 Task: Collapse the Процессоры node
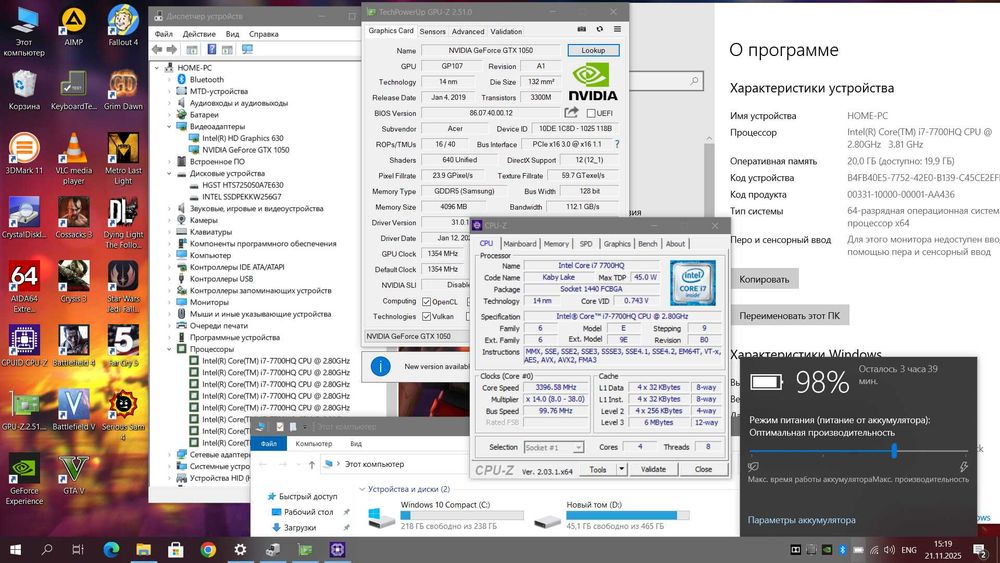170,349
